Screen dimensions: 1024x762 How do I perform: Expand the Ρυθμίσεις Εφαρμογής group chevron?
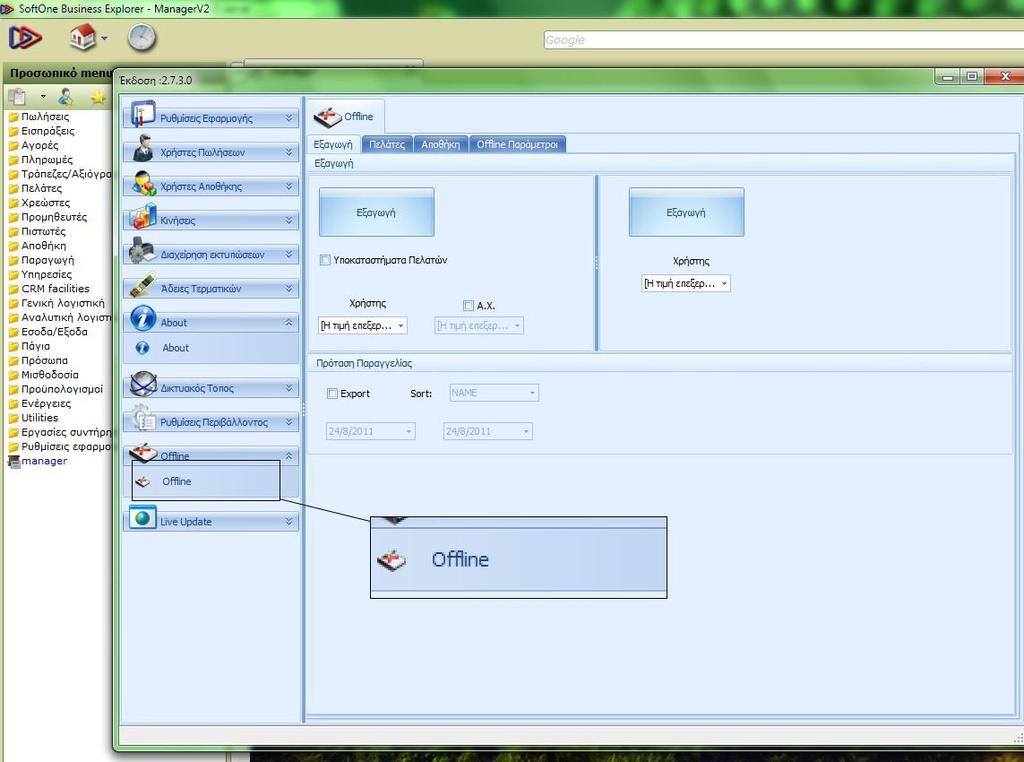[x=289, y=118]
